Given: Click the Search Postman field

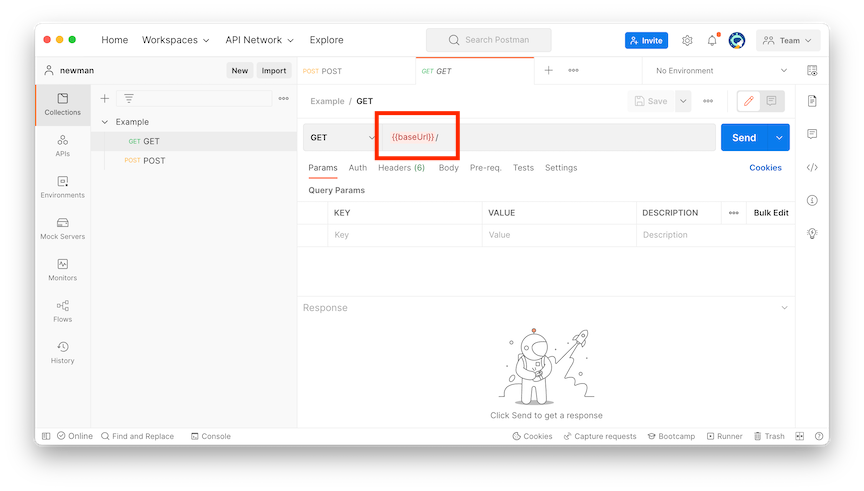Looking at the screenshot, I should click(489, 40).
